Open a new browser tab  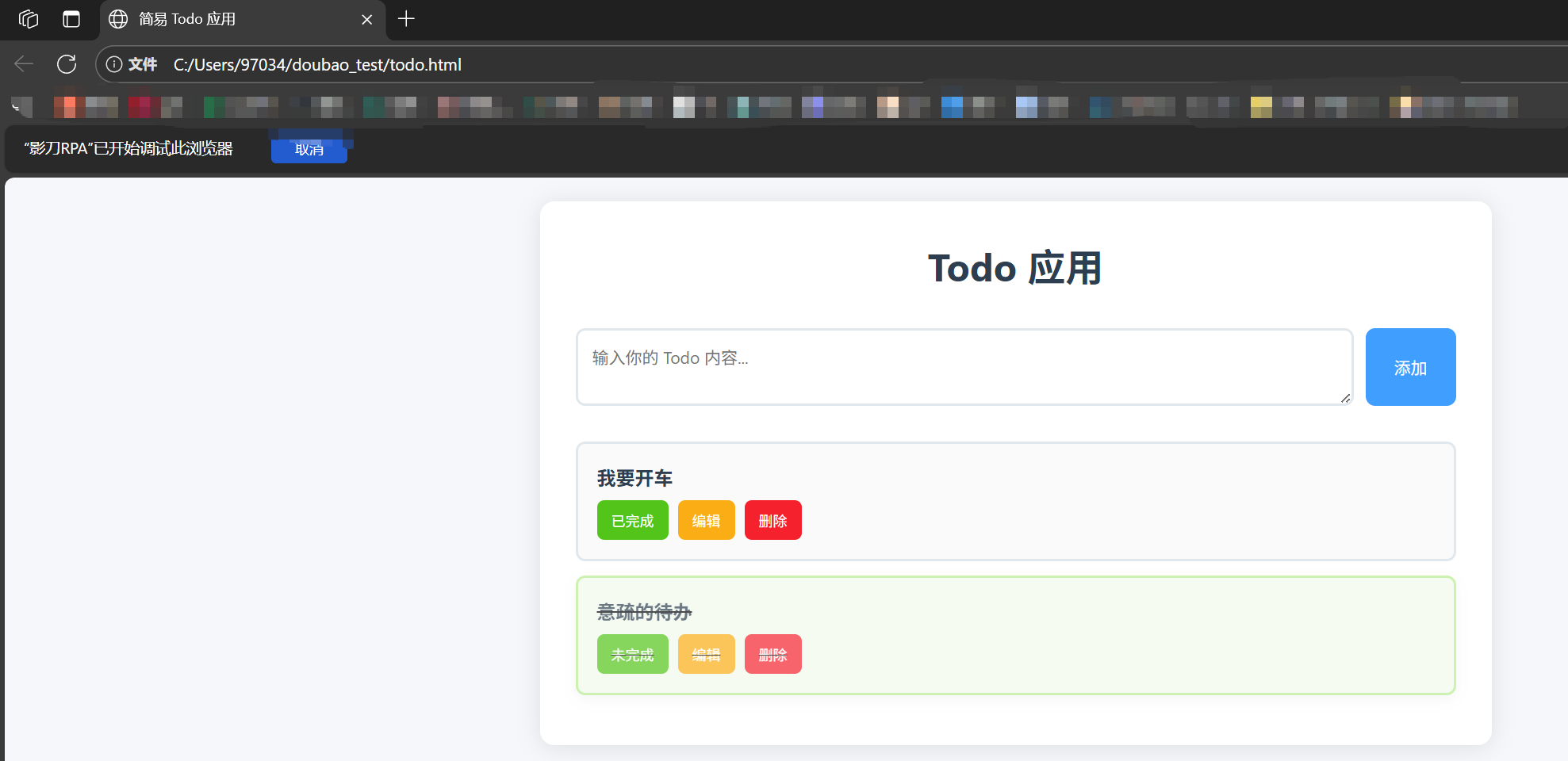tap(406, 19)
